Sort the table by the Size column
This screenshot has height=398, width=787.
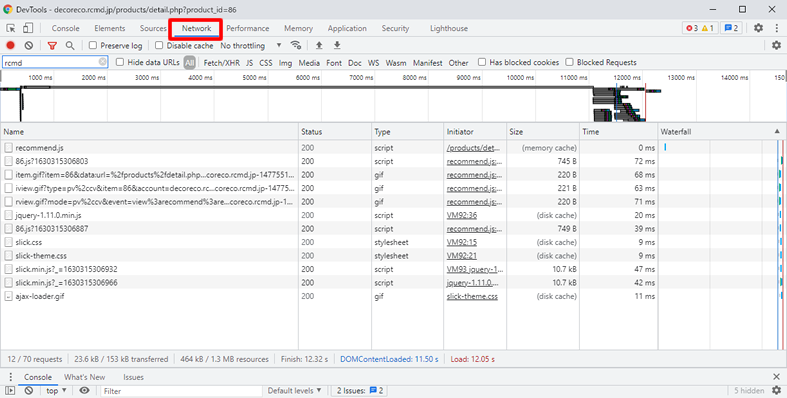(x=543, y=131)
